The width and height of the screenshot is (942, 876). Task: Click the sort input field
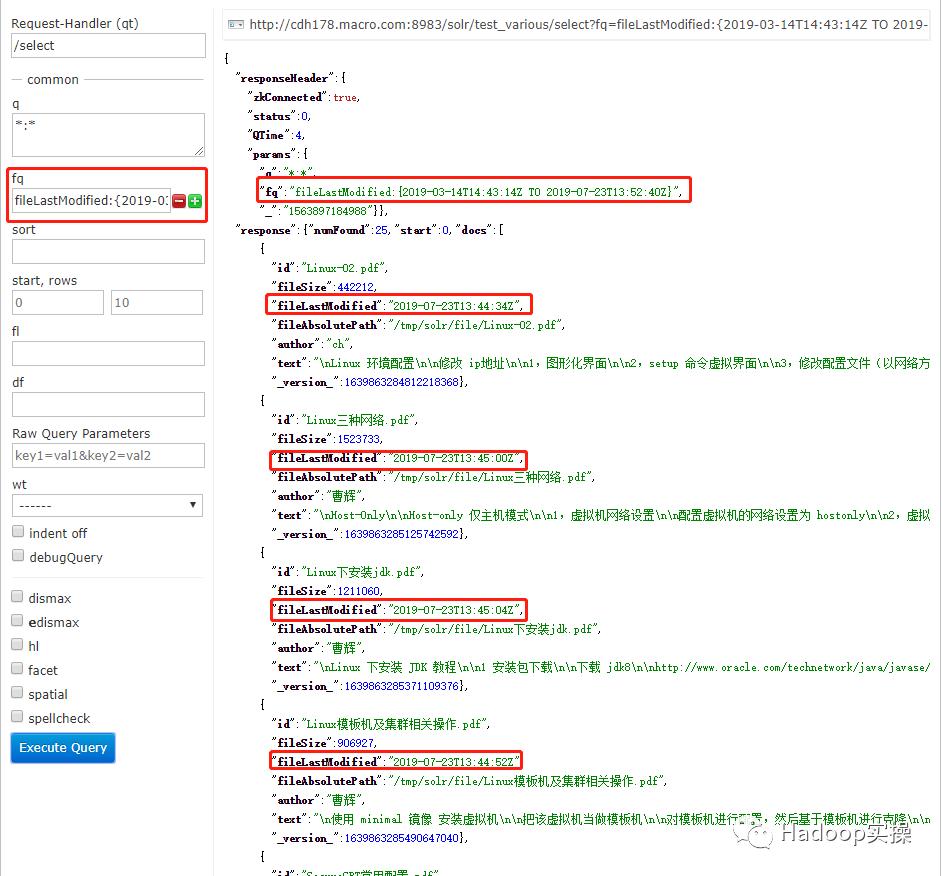108,251
